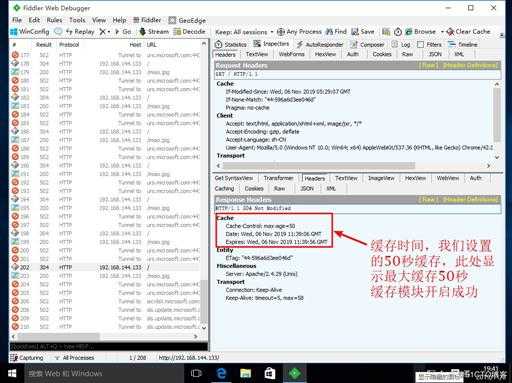The image size is (512, 383).
Task: Click the Find binoculars button
Action: (x=336, y=32)
